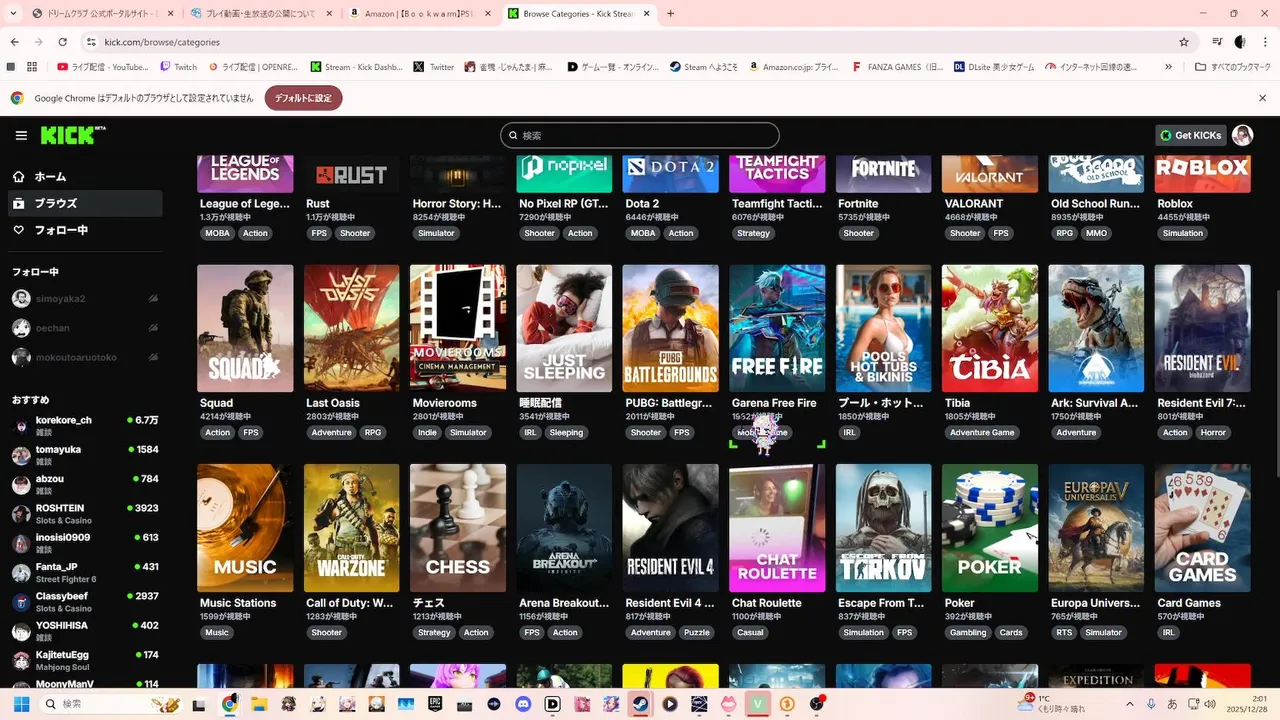Open the Stream - Kick Dashboard bookmark
1280x720 pixels.
357,67
